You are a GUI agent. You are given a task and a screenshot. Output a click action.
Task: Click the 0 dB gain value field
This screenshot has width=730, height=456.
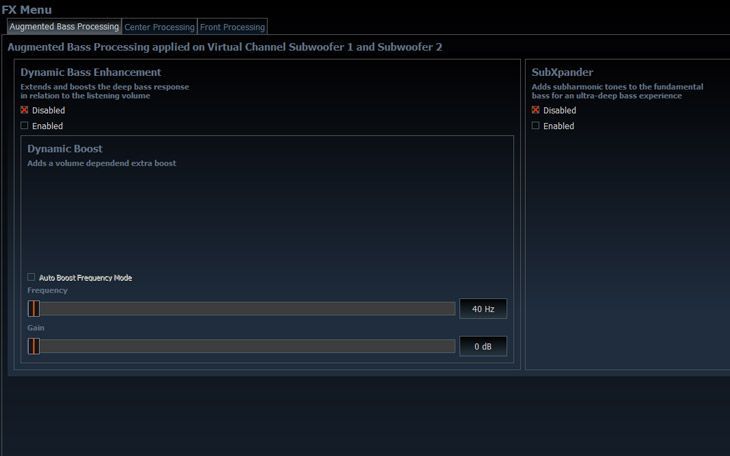[x=483, y=346]
